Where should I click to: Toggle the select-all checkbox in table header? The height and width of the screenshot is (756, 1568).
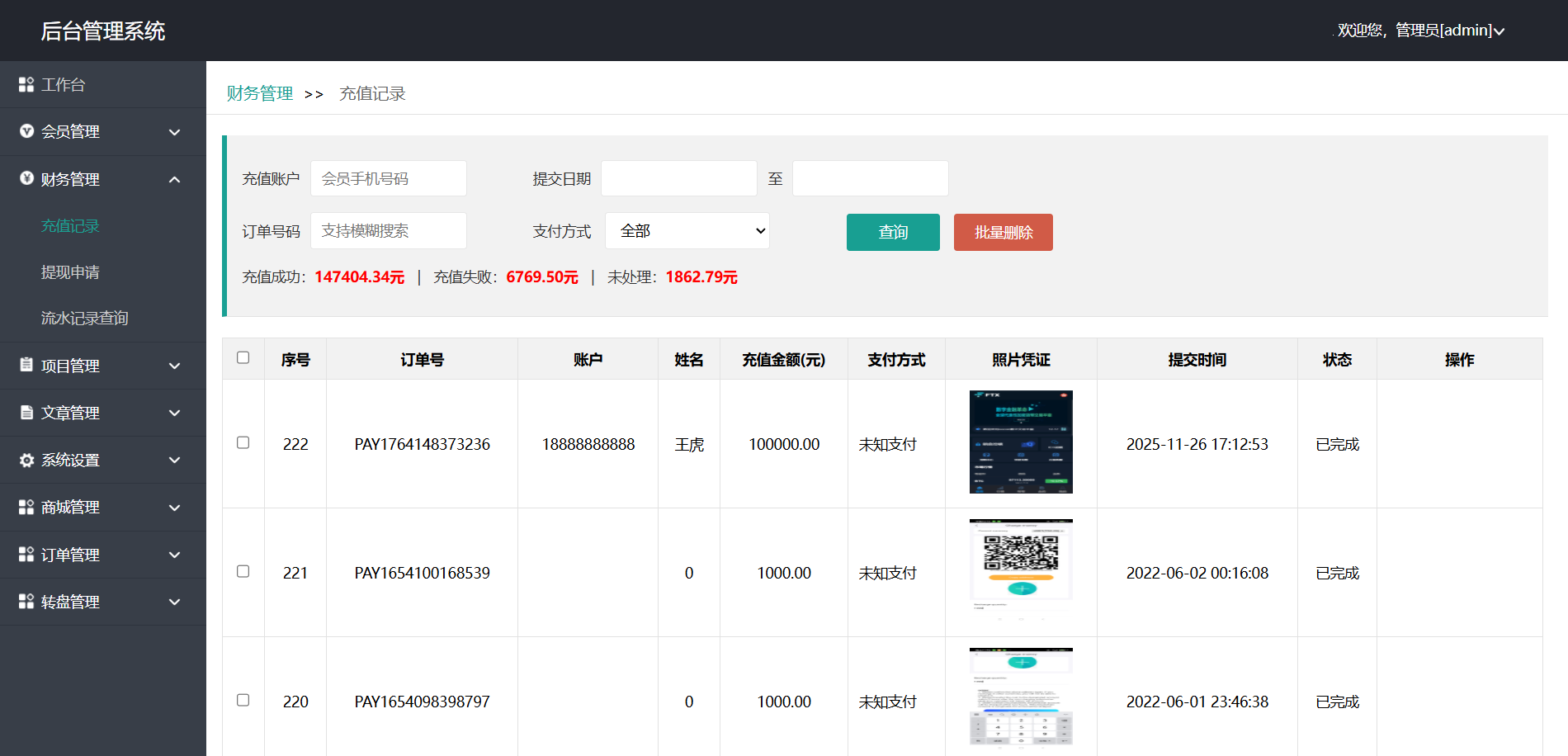pyautogui.click(x=243, y=357)
